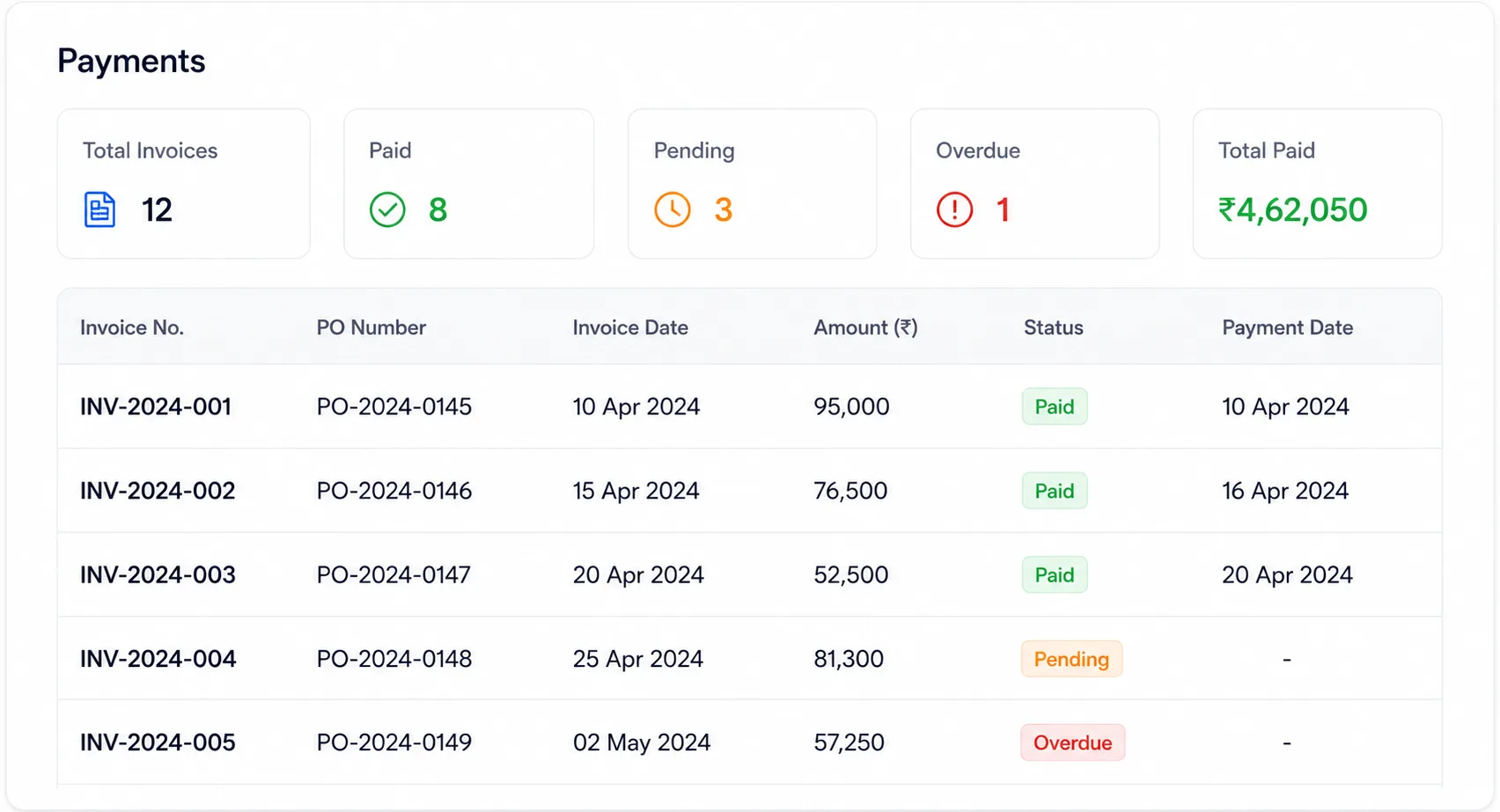Select the amount 81,300
This screenshot has width=1500, height=812.
(x=849, y=658)
